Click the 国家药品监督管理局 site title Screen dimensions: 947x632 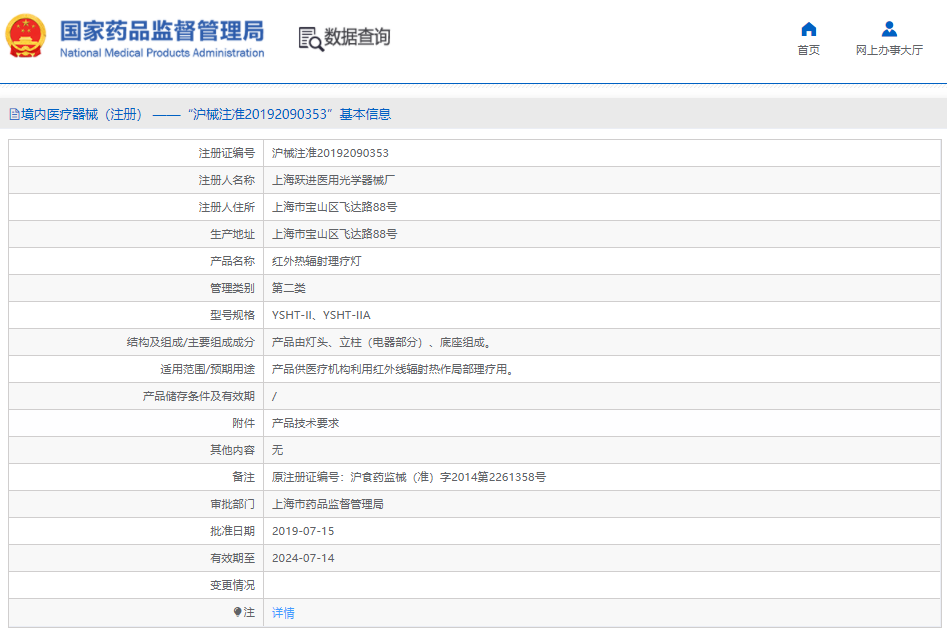[x=161, y=29]
